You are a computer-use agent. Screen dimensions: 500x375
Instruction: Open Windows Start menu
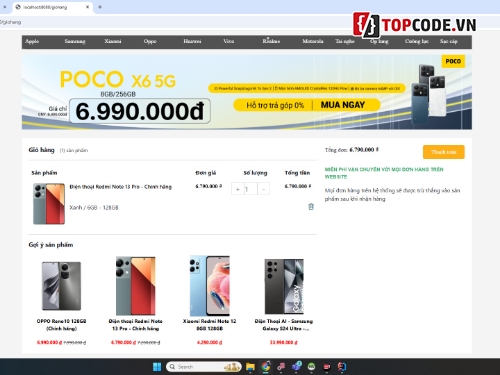[157, 367]
